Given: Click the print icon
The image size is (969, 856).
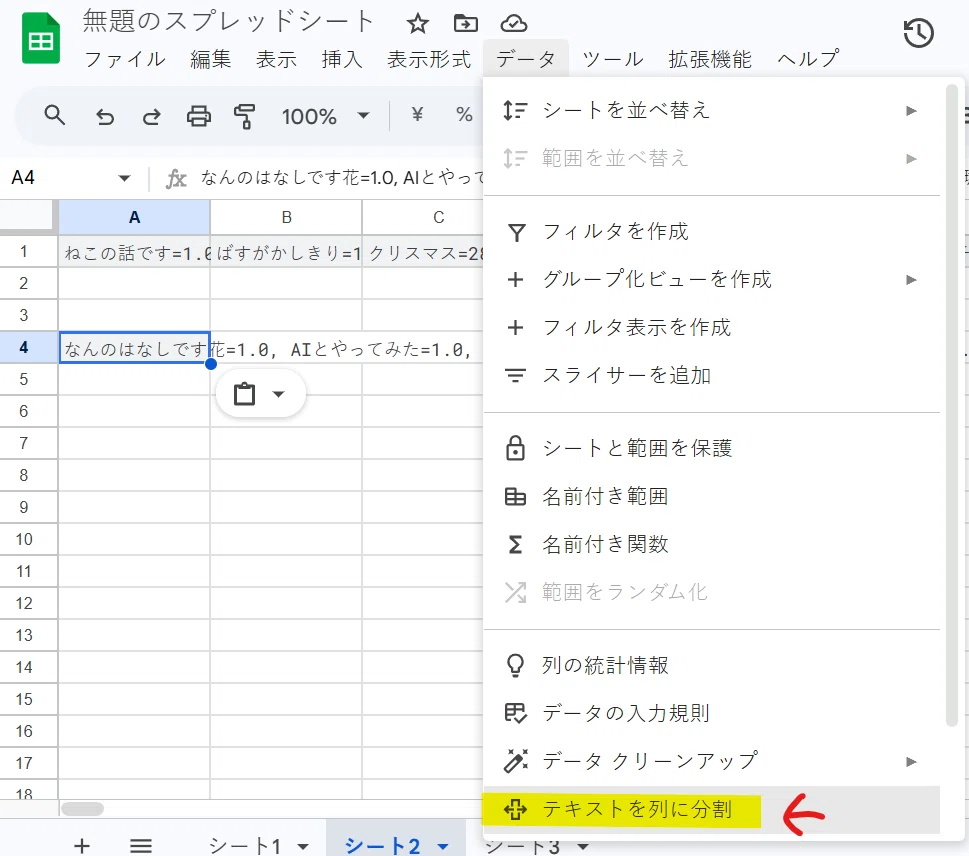Looking at the screenshot, I should point(198,116).
